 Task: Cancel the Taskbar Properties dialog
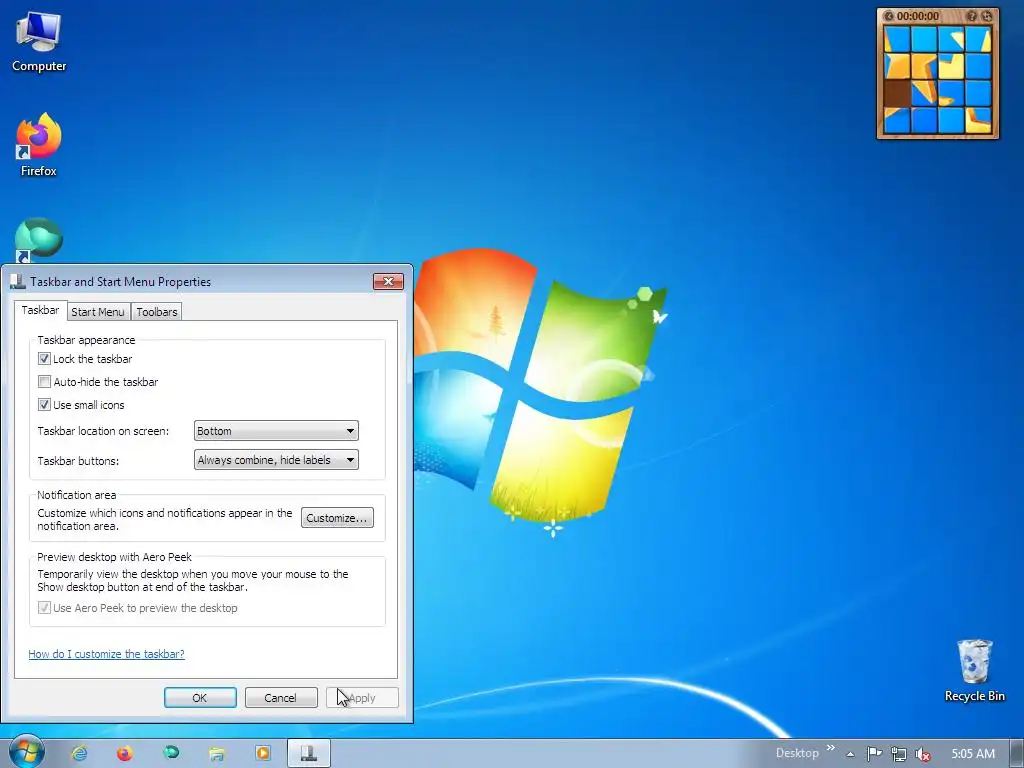coord(281,697)
